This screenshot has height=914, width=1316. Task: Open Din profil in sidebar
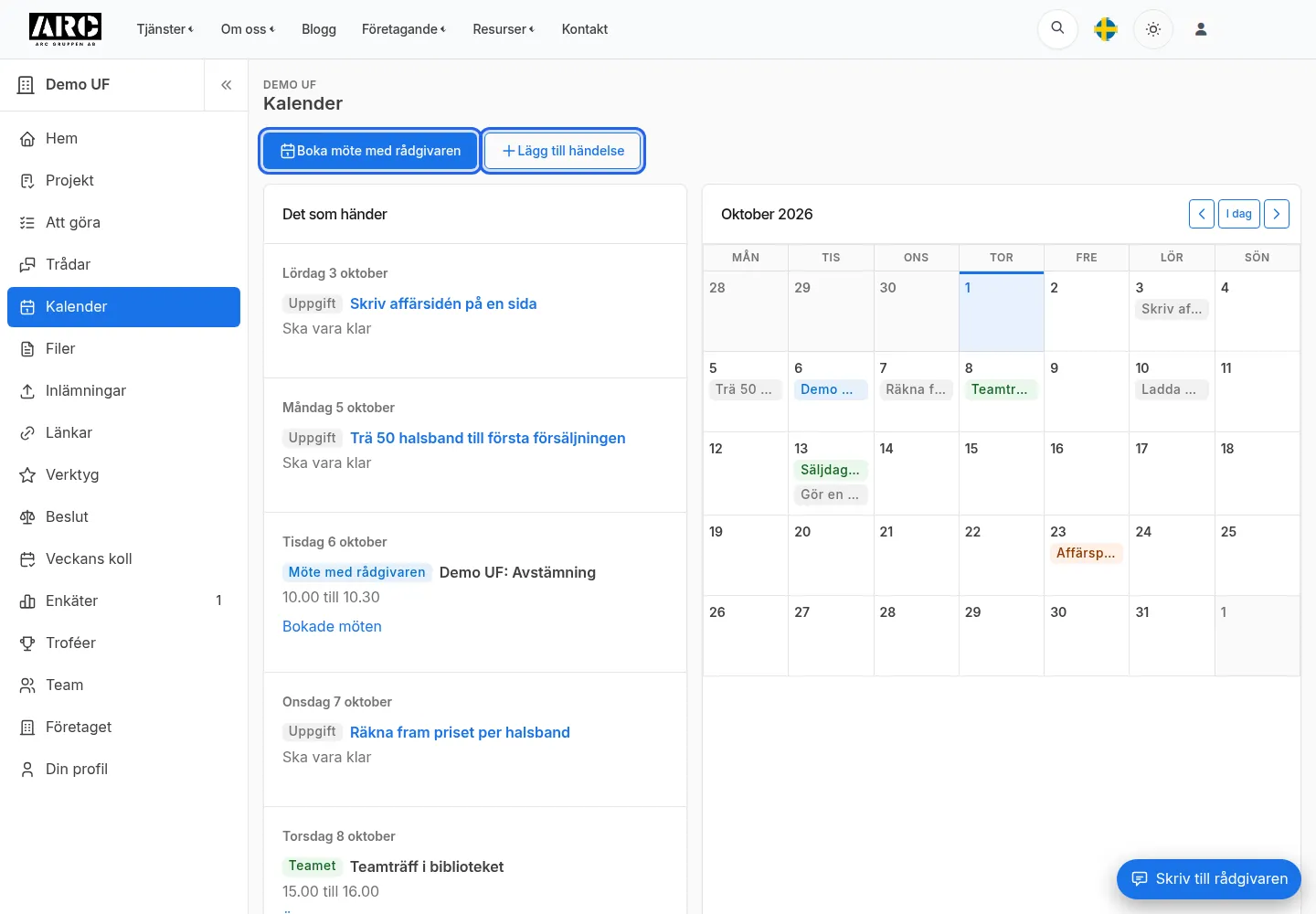coord(123,770)
